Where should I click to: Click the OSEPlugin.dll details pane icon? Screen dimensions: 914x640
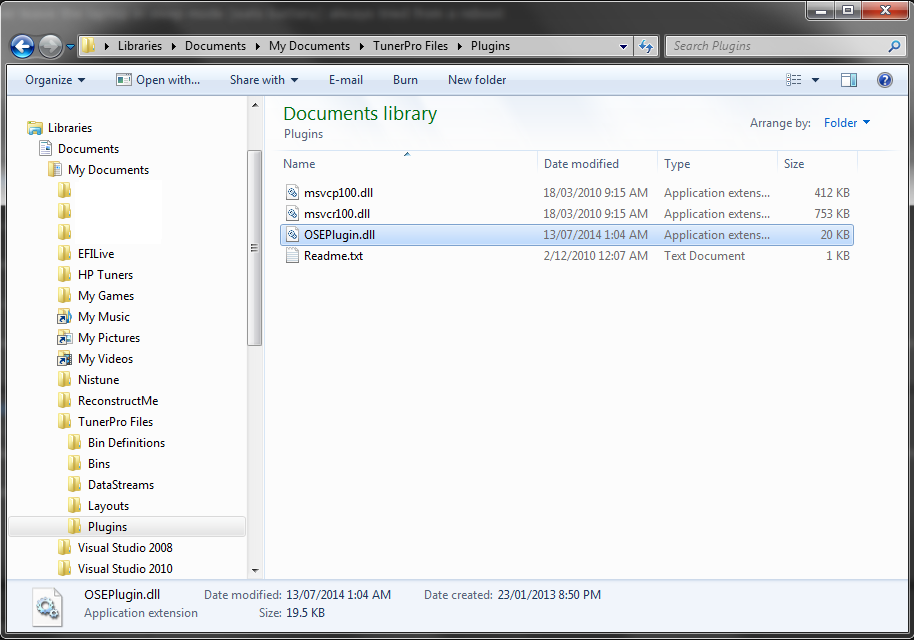pyautogui.click(x=47, y=607)
